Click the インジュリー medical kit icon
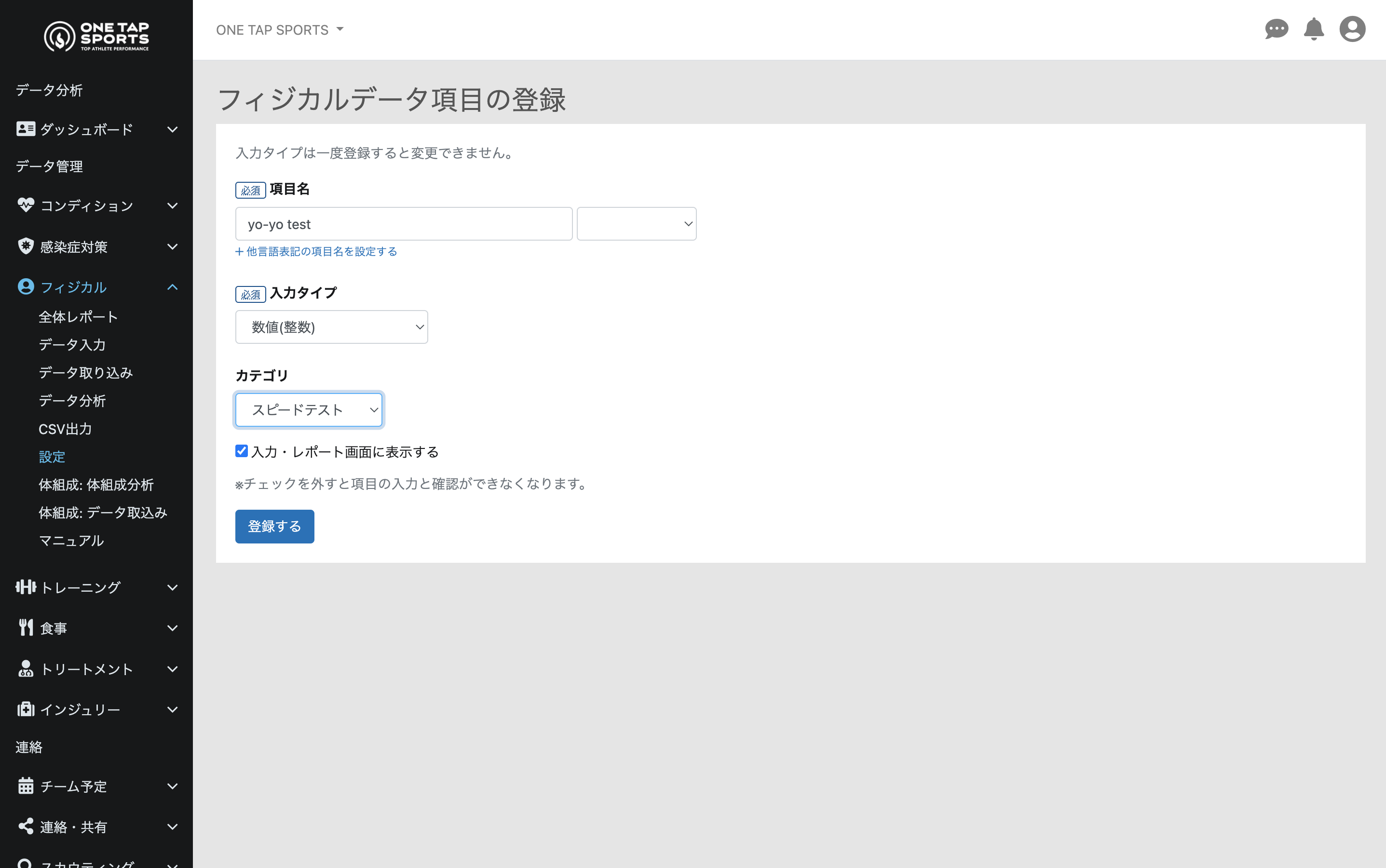 (26, 709)
